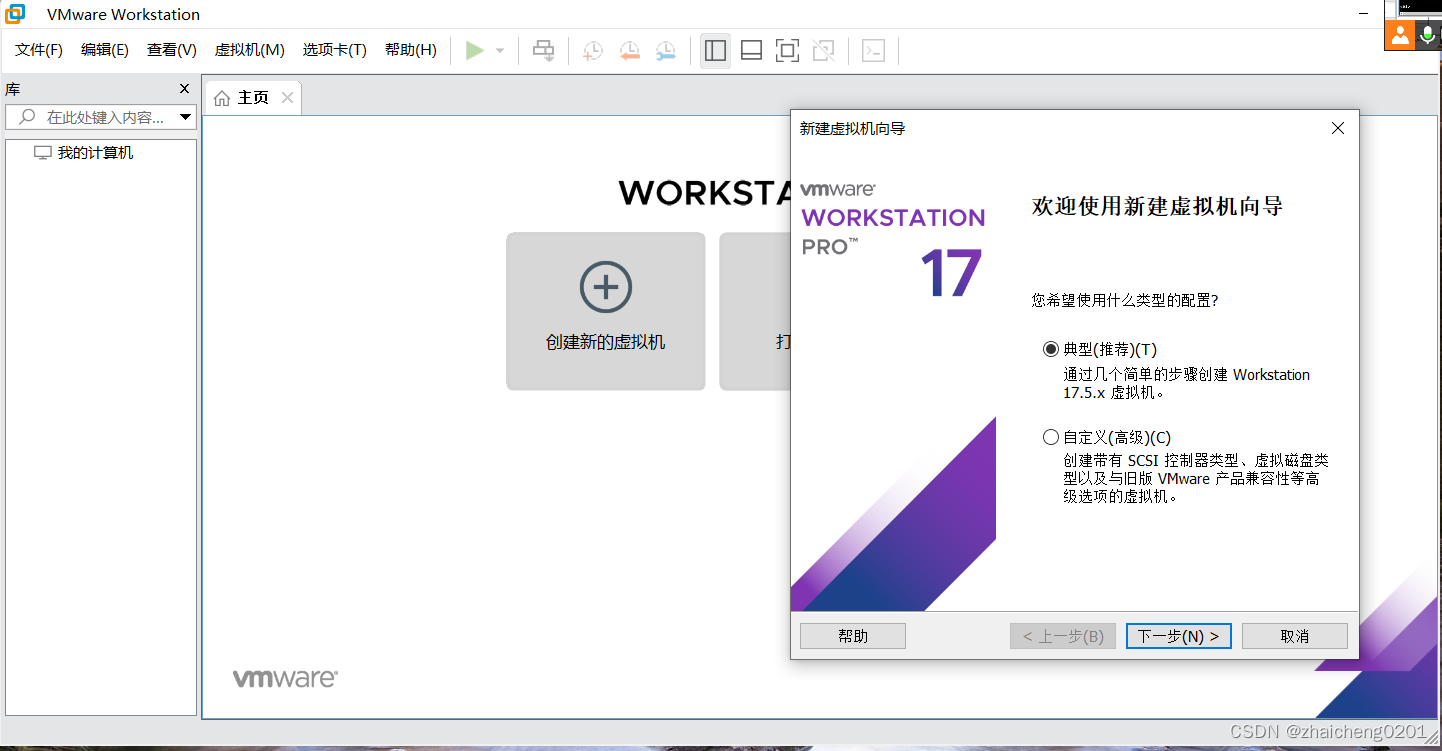Open the 编辑(E) menu
The height and width of the screenshot is (751, 1442).
pos(105,50)
